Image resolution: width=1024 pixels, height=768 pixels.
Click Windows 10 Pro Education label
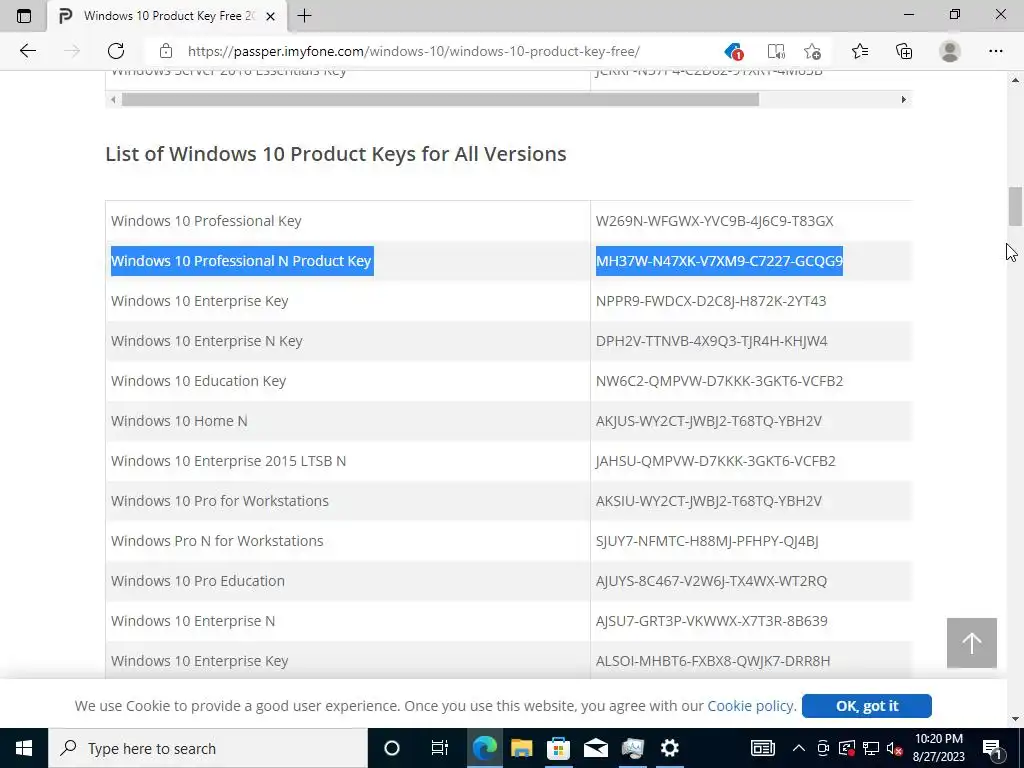[x=198, y=581]
